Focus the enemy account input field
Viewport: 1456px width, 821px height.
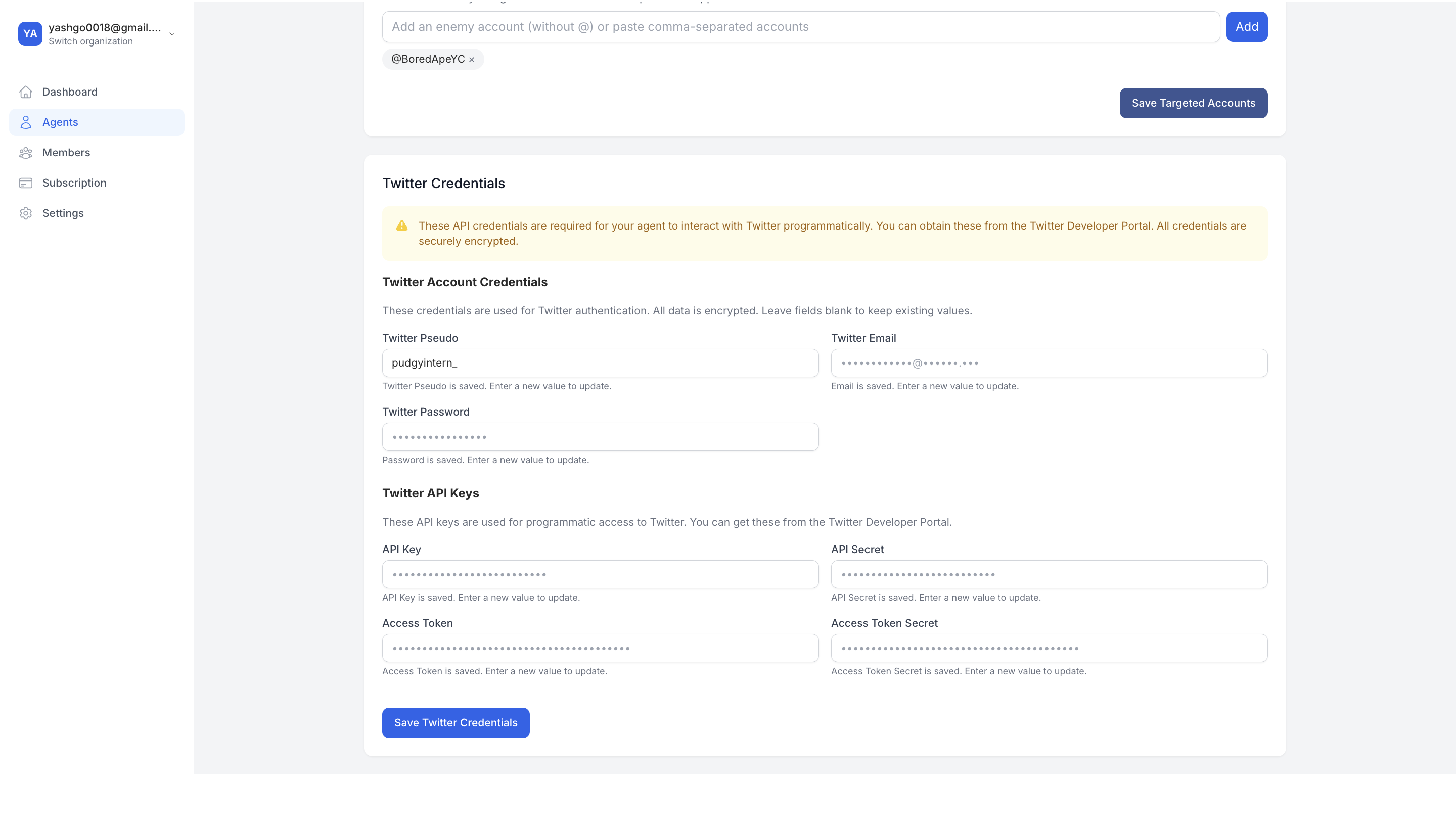[800, 27]
